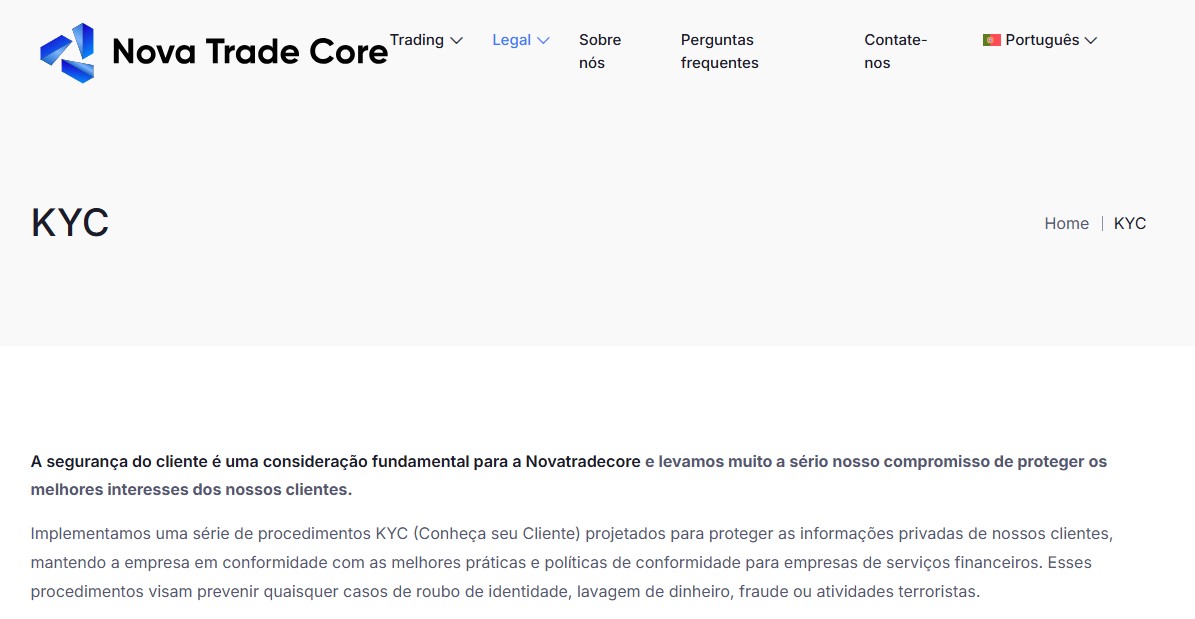Expand the language selector chevron
This screenshot has width=1195, height=619.
click(x=1090, y=41)
